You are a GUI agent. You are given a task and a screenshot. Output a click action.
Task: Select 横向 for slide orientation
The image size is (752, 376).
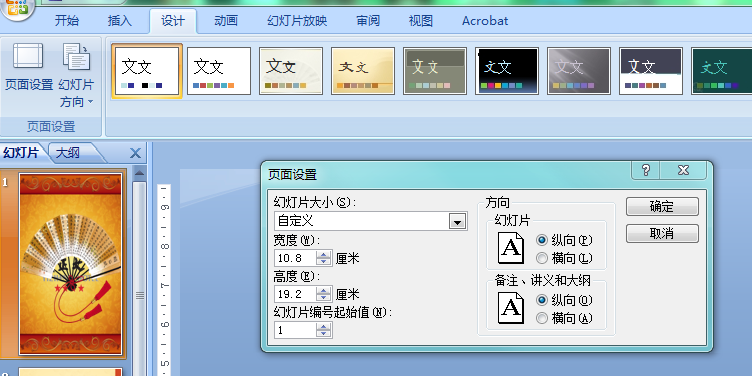[x=564, y=258]
